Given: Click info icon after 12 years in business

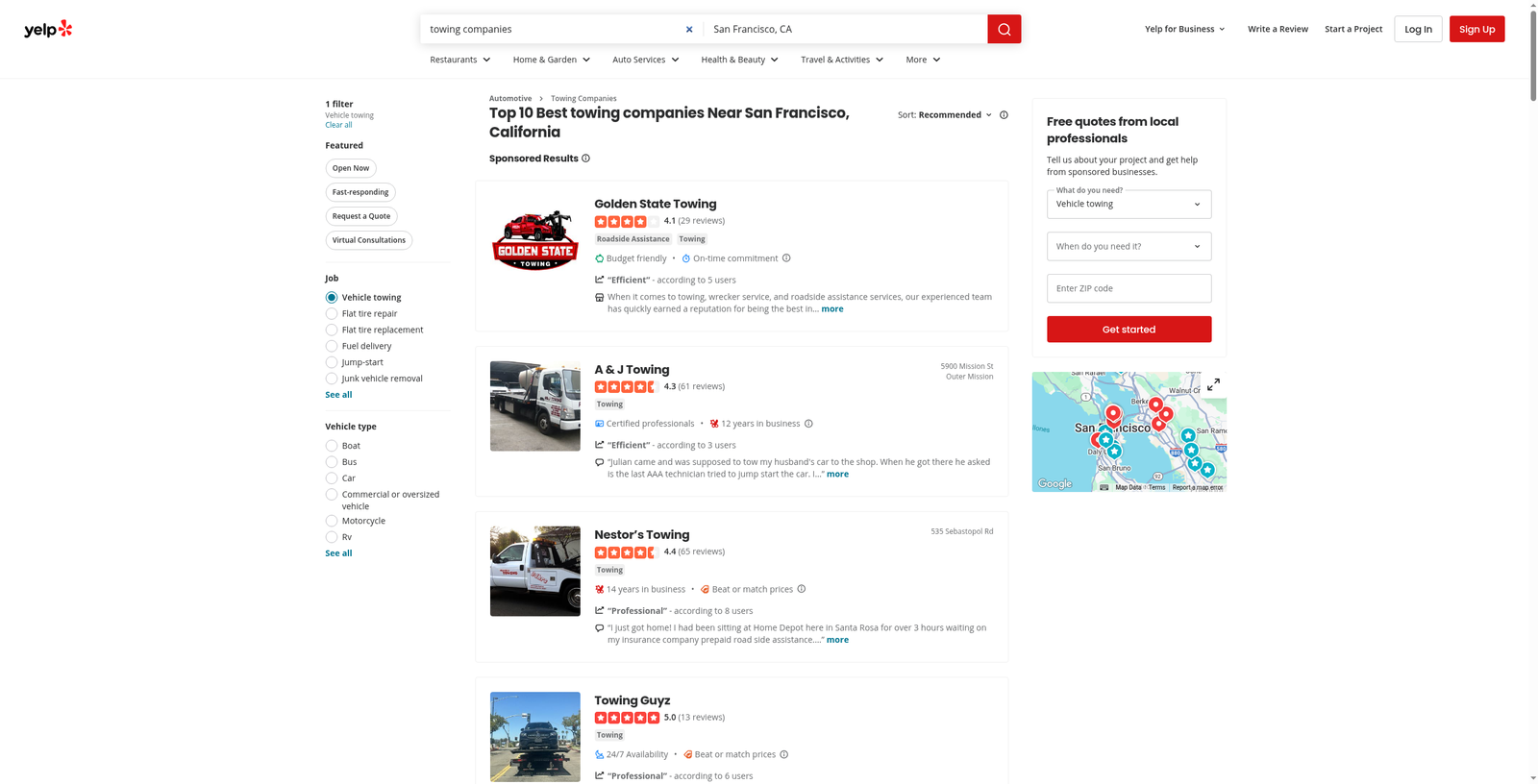Looking at the screenshot, I should coord(808,424).
